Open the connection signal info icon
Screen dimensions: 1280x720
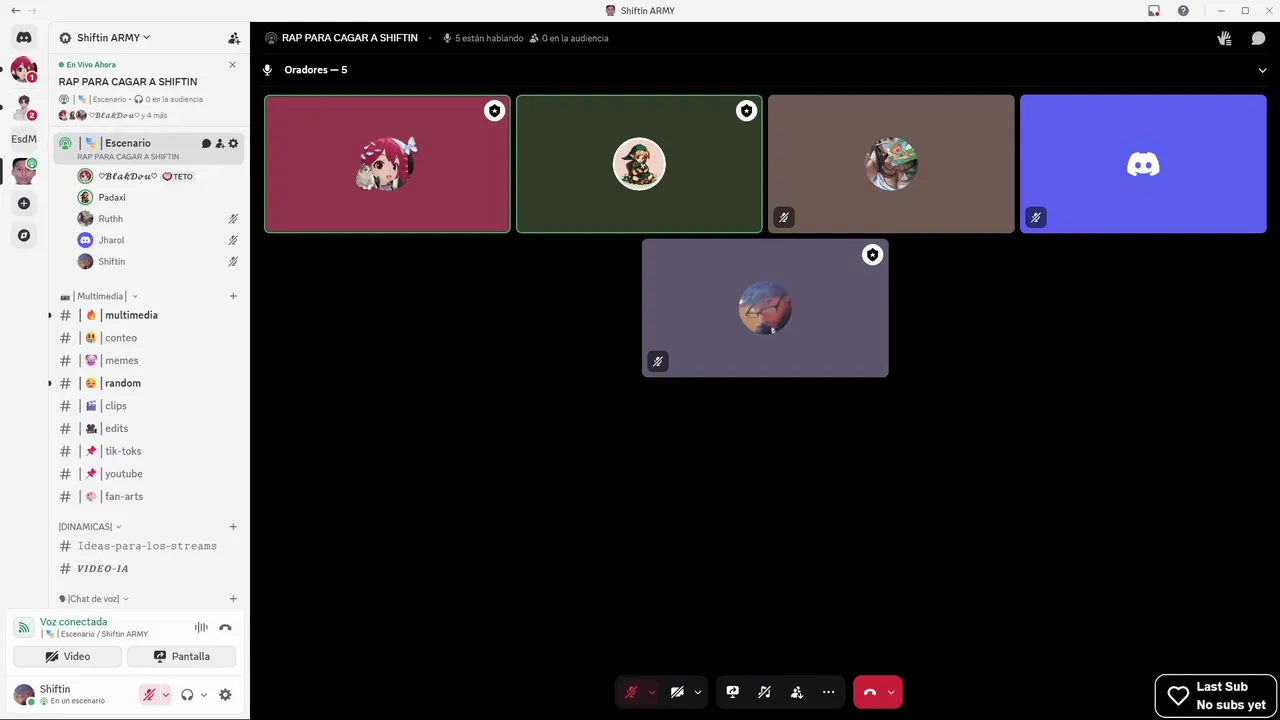point(24,628)
